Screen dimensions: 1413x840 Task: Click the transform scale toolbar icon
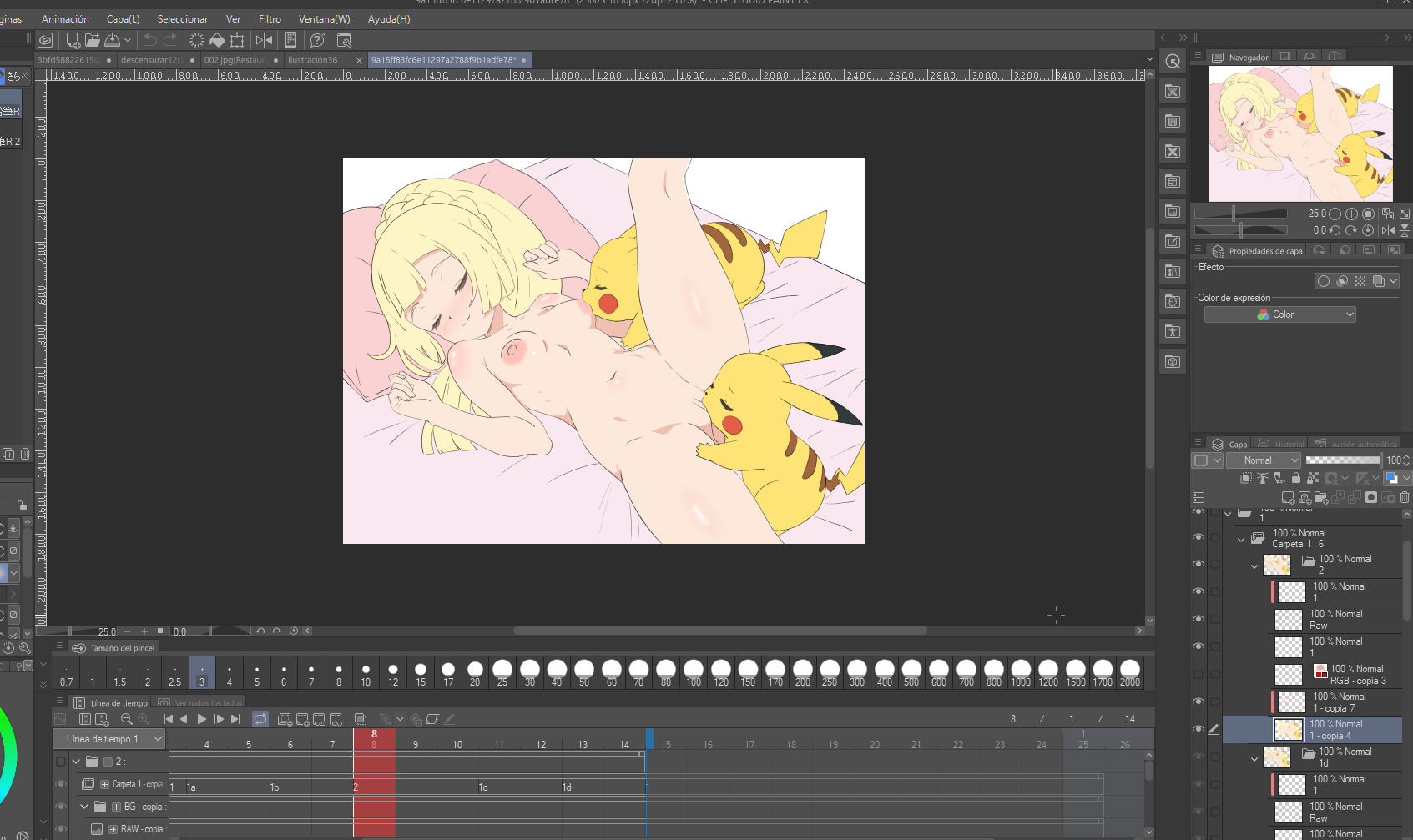coord(237,40)
